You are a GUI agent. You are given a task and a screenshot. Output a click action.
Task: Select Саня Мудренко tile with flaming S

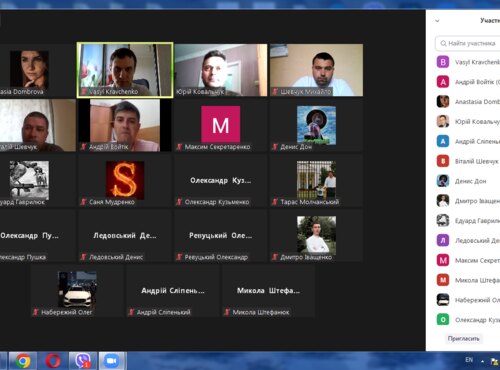click(x=125, y=181)
